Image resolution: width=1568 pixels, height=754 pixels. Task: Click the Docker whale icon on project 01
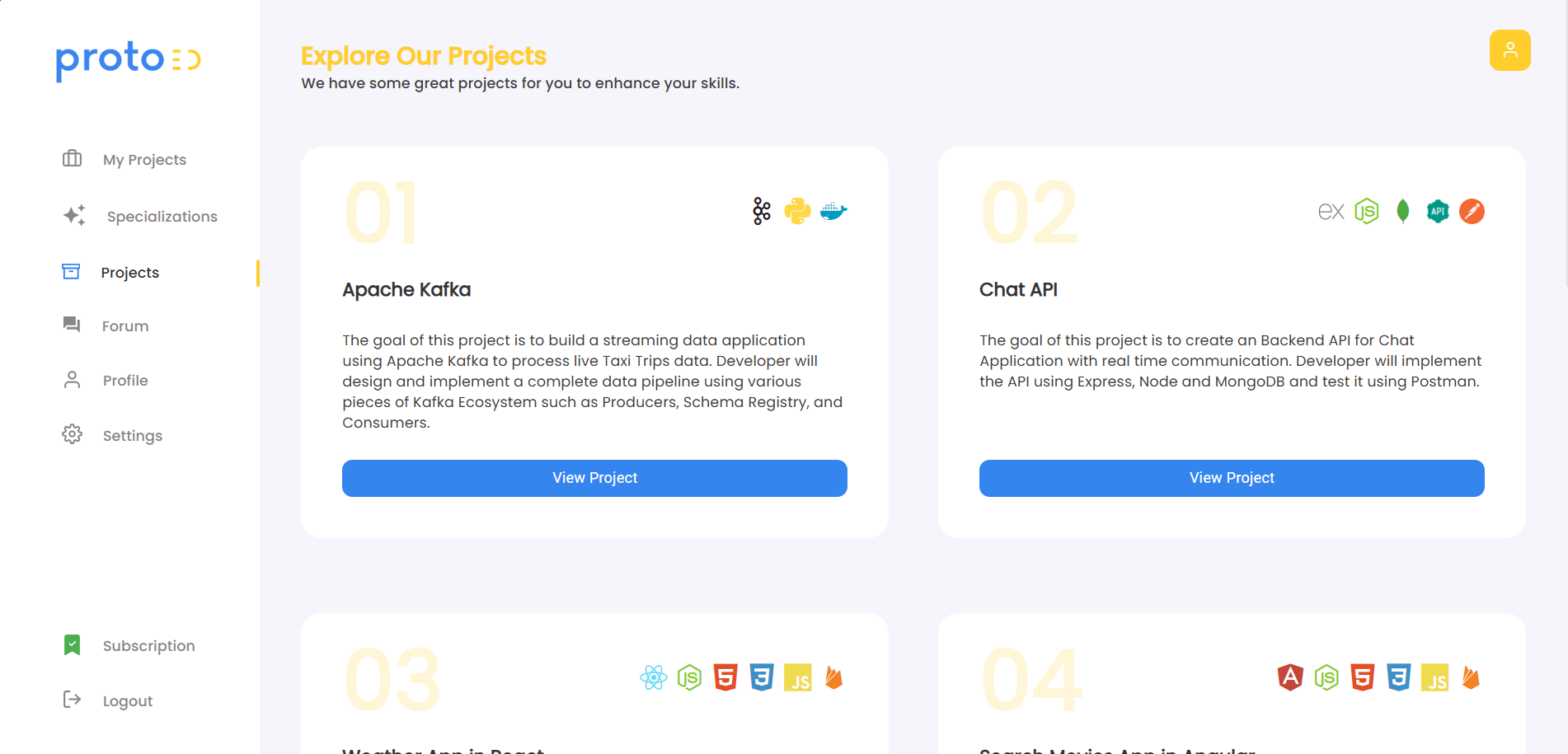click(833, 210)
